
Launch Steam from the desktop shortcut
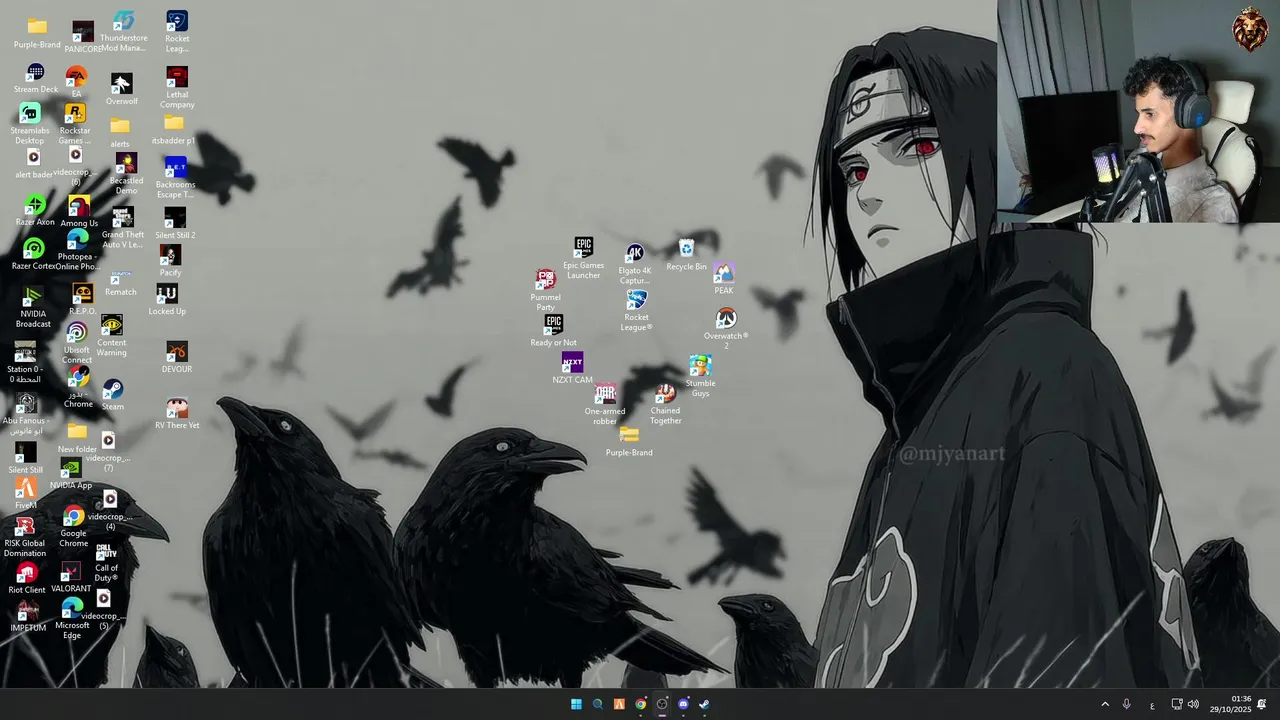(113, 395)
